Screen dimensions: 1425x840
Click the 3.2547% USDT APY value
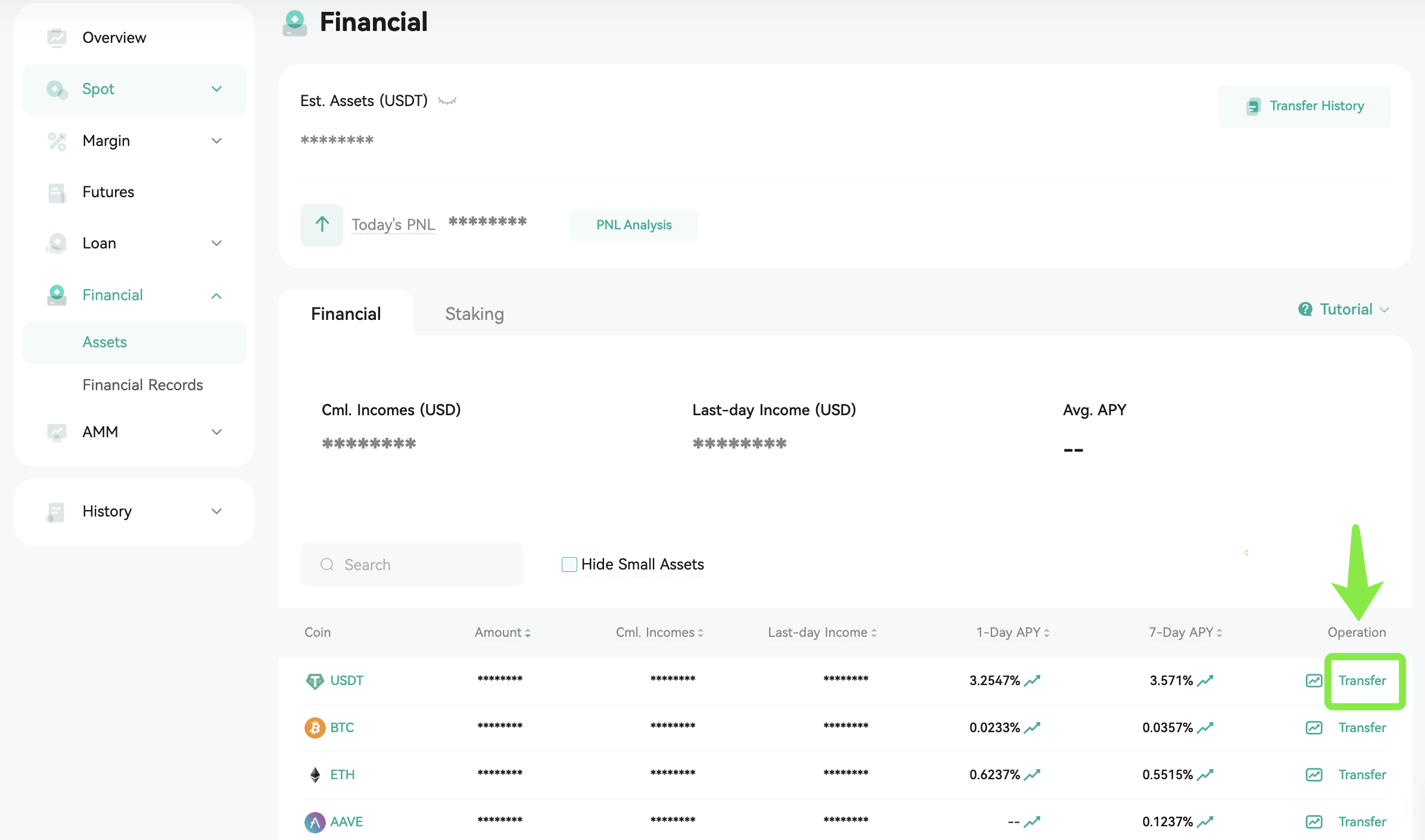click(x=994, y=680)
